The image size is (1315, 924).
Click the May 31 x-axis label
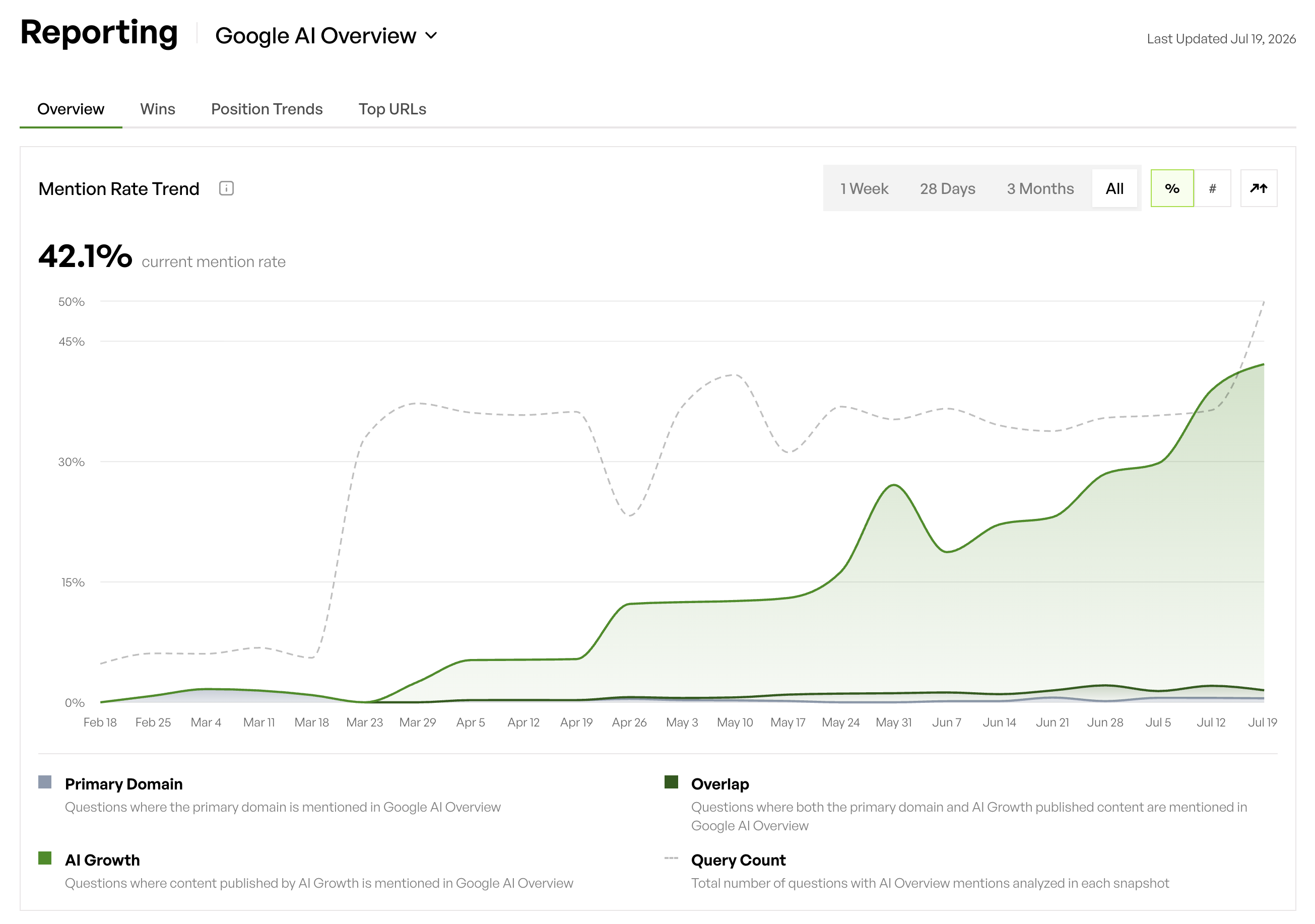tap(893, 722)
